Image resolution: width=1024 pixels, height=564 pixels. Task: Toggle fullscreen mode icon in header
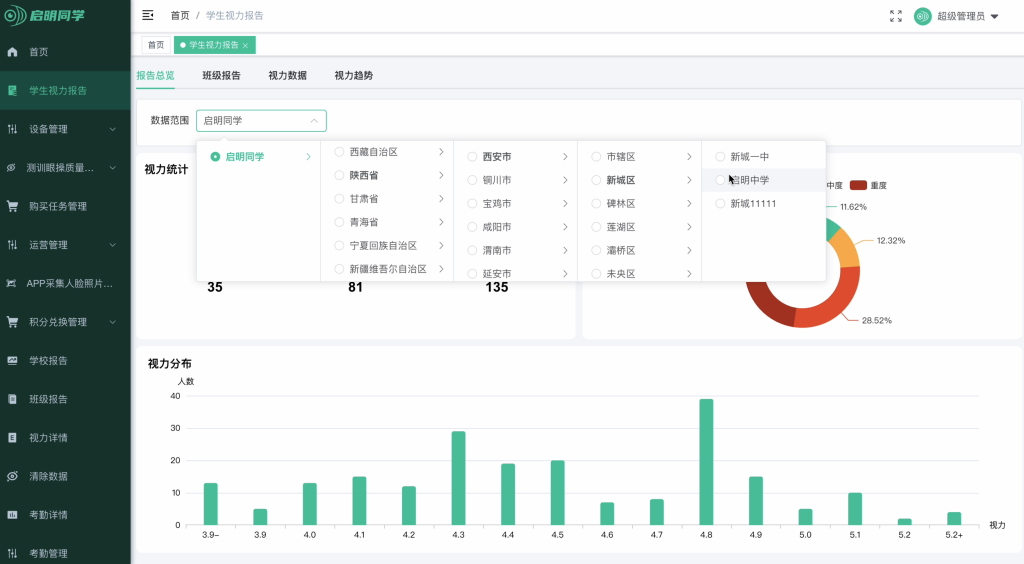tap(895, 16)
